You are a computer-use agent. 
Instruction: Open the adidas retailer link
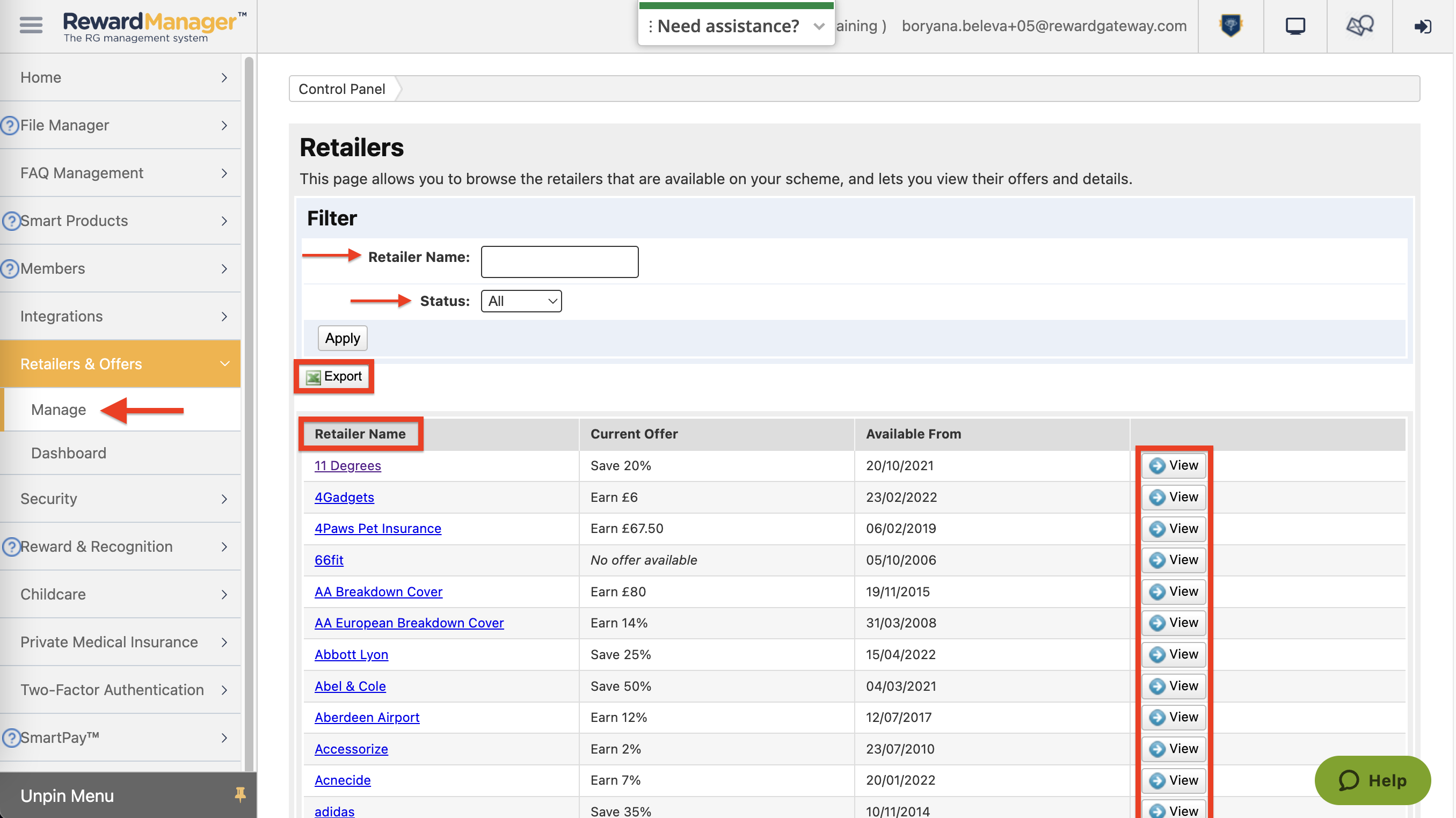tap(334, 811)
